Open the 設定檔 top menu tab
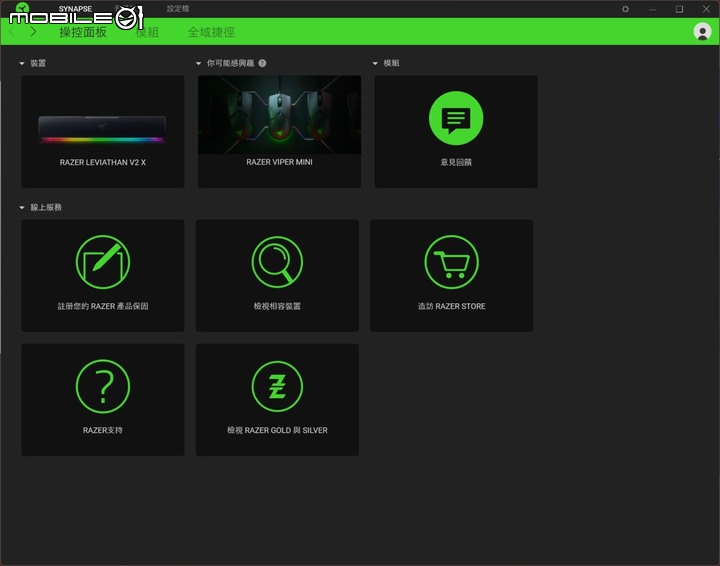This screenshot has width=720, height=566. point(178,9)
